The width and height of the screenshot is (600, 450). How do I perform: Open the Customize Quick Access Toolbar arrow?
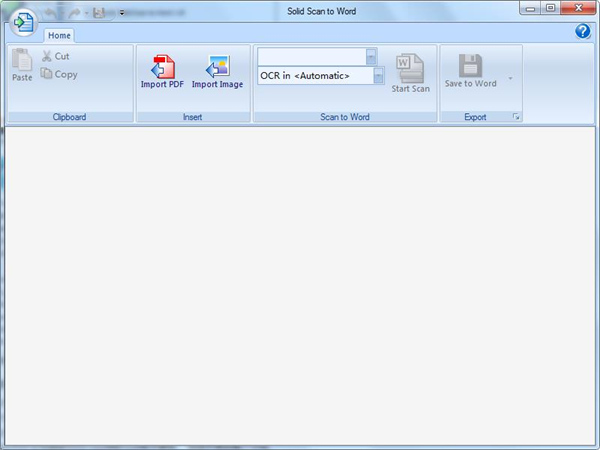tap(122, 13)
